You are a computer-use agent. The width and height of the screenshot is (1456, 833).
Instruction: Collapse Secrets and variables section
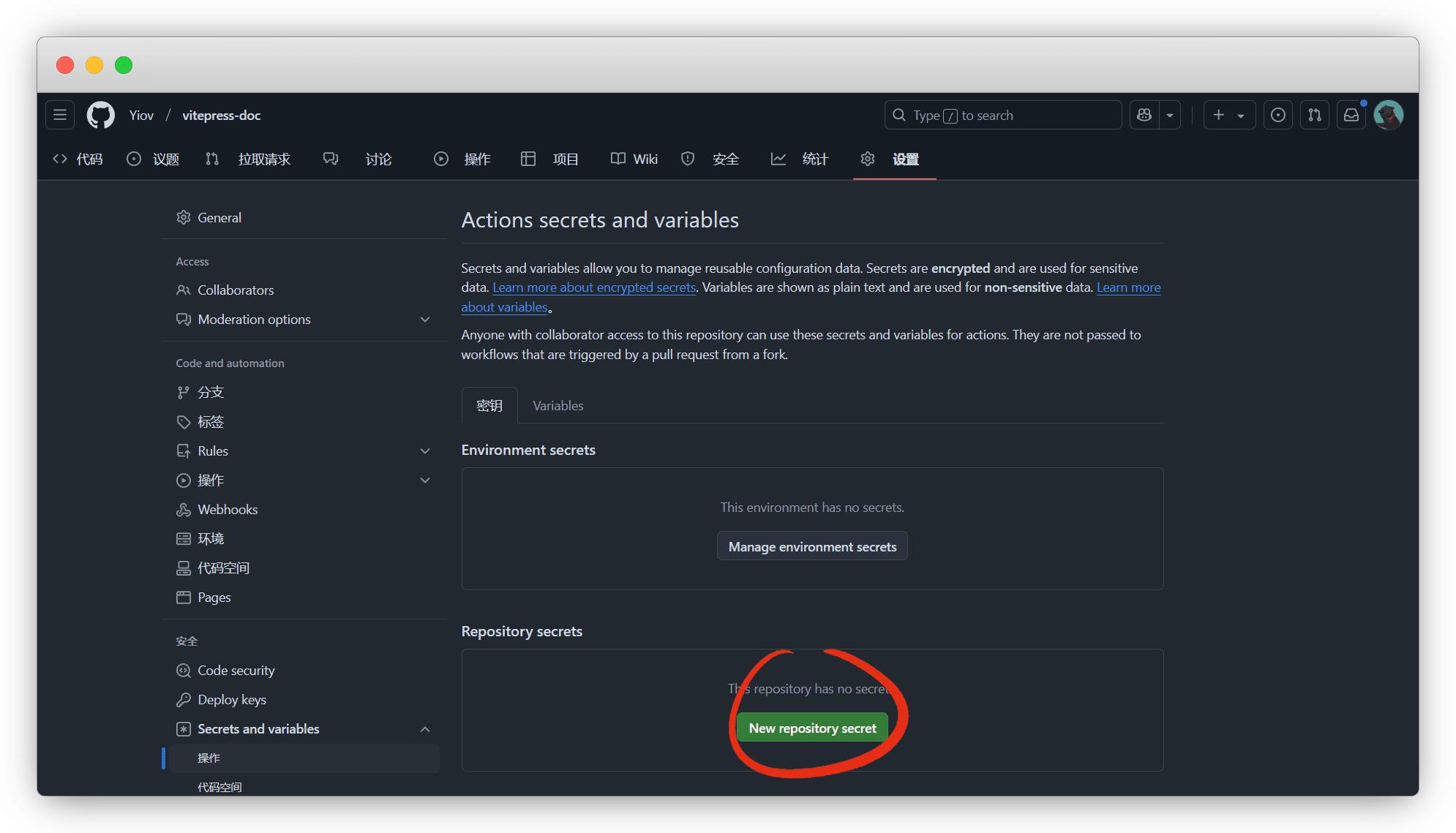[425, 729]
